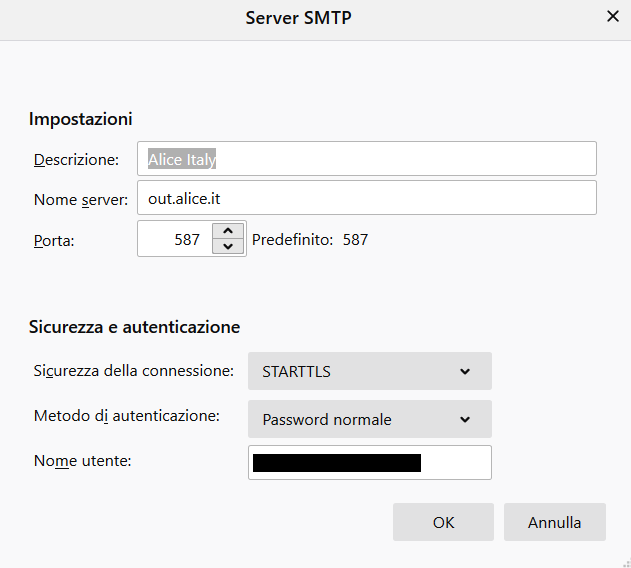The width and height of the screenshot is (631, 568).
Task: Click the Descrizione field containing Alice Italy
Action: pos(367,159)
